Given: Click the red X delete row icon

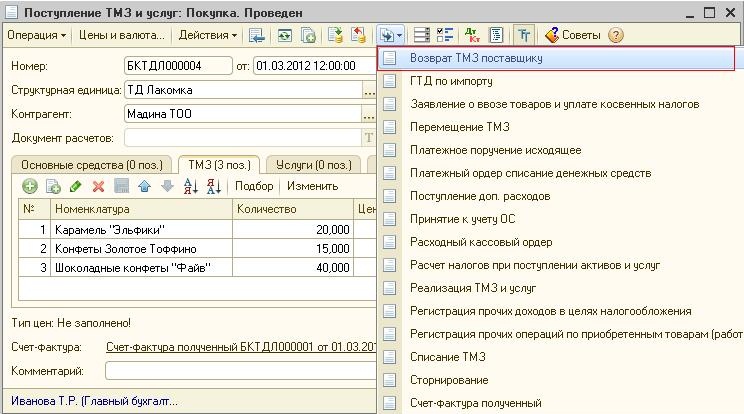Looking at the screenshot, I should (98, 186).
